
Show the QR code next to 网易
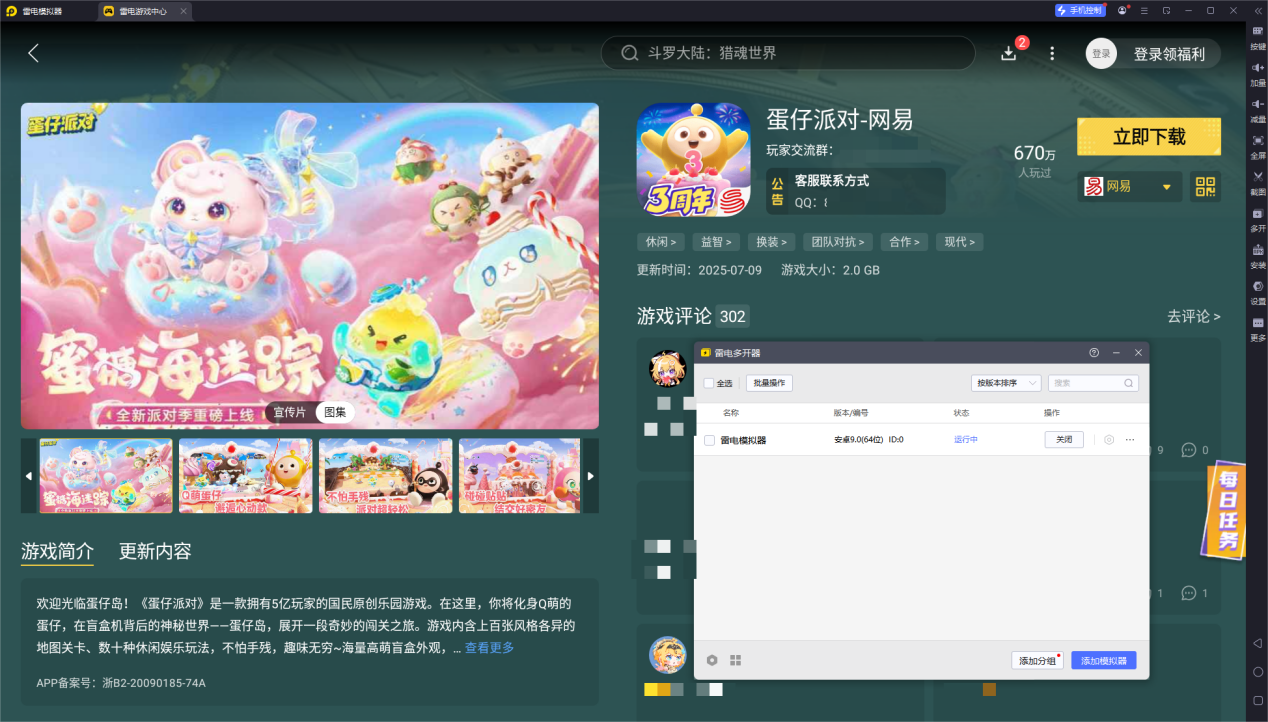[x=1207, y=186]
